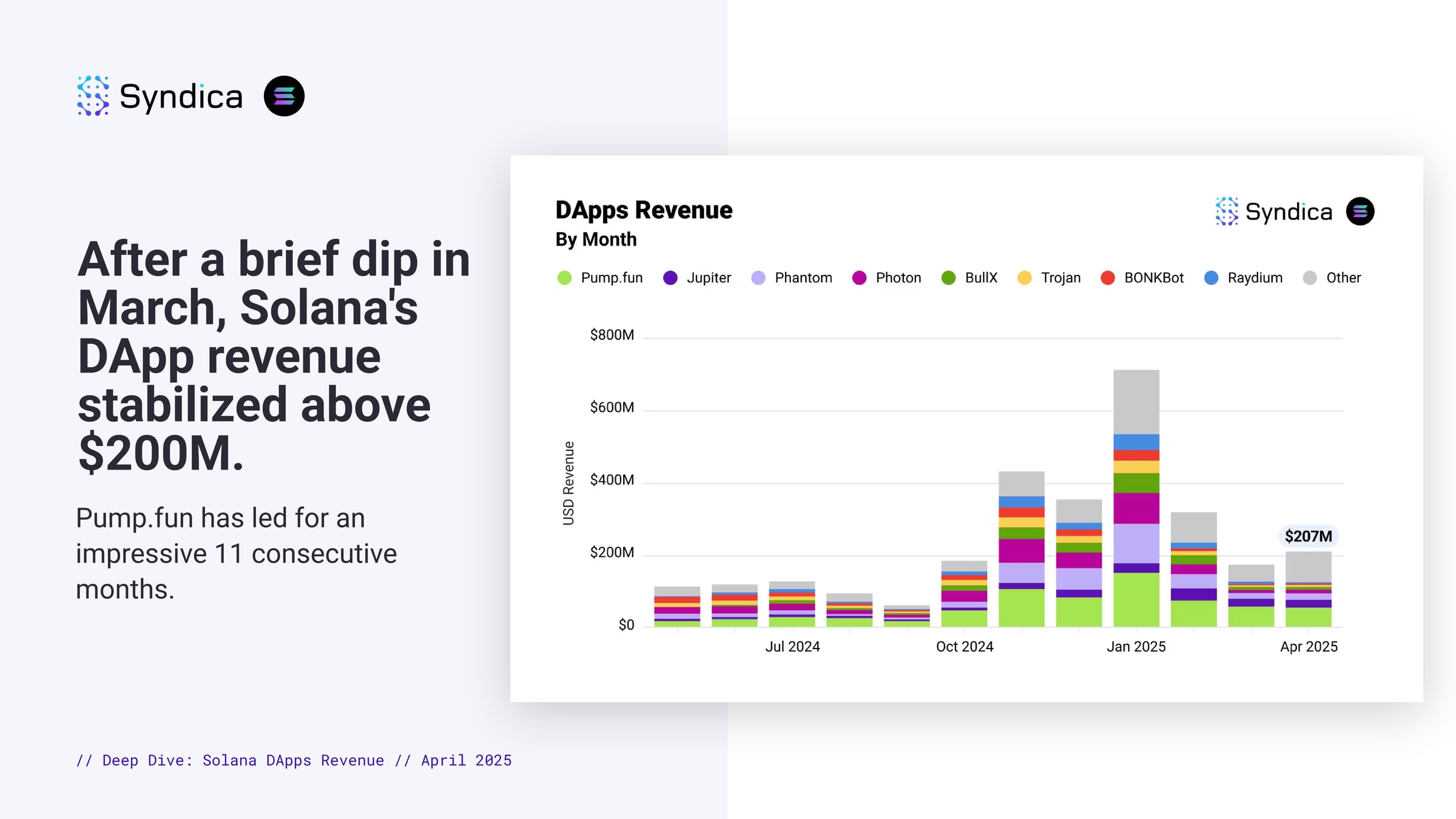
Task: Click the $600M axis label
Action: [x=612, y=407]
